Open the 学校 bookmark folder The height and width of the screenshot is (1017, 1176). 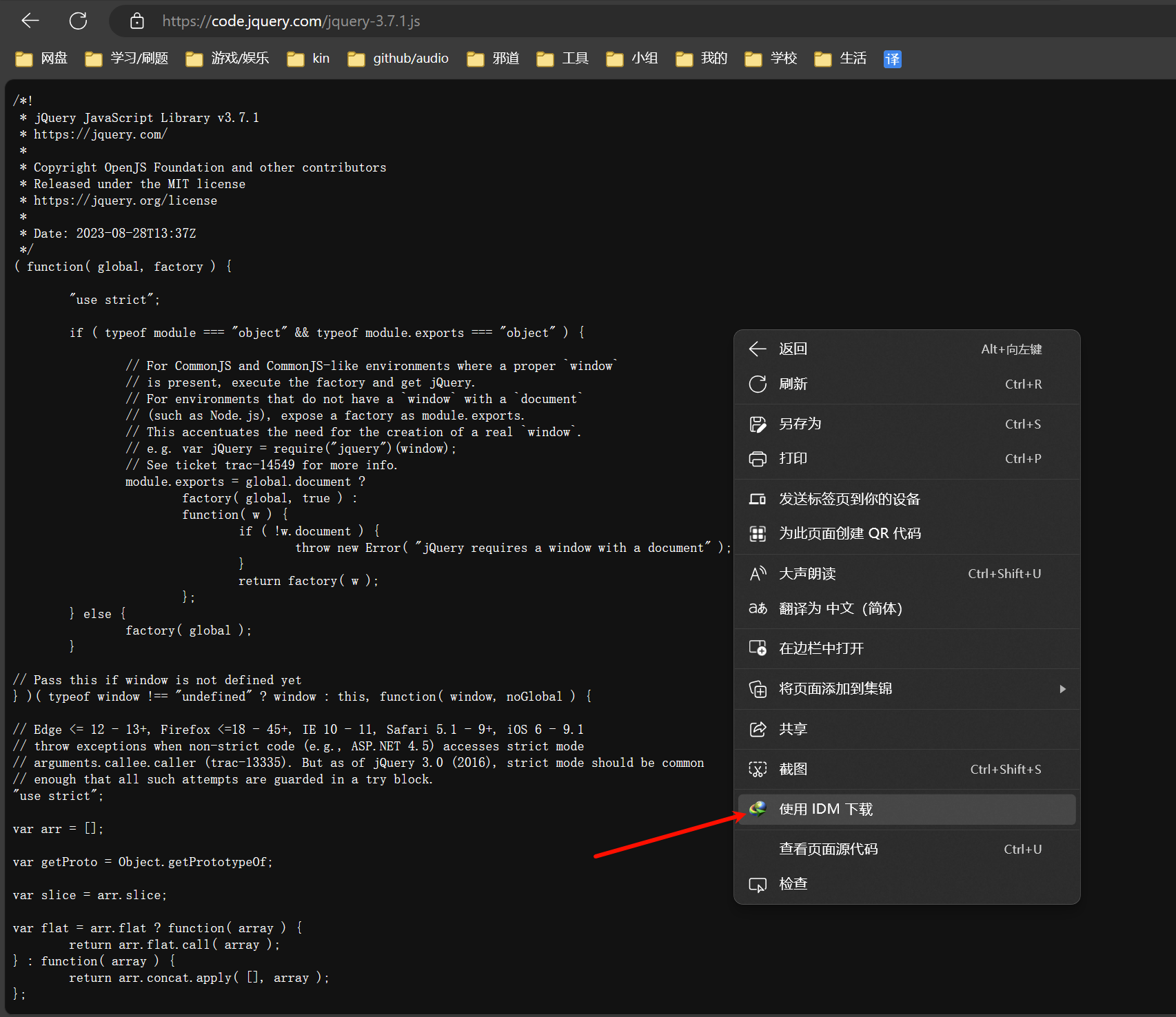[771, 59]
